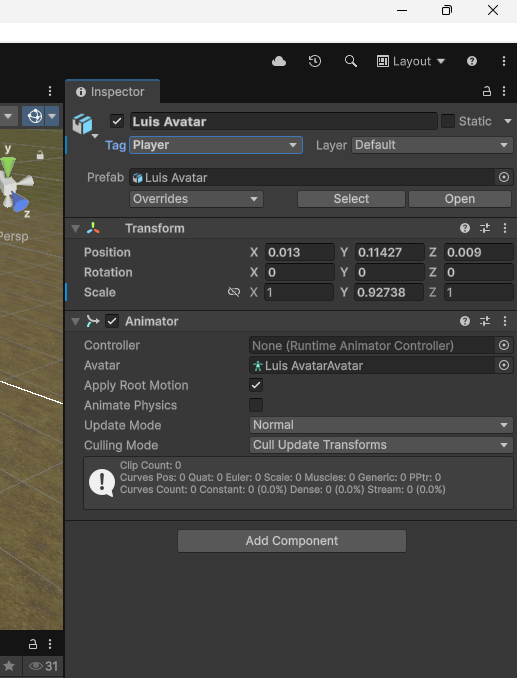Open Animator component help reference
This screenshot has height=678, width=517.
(x=465, y=321)
